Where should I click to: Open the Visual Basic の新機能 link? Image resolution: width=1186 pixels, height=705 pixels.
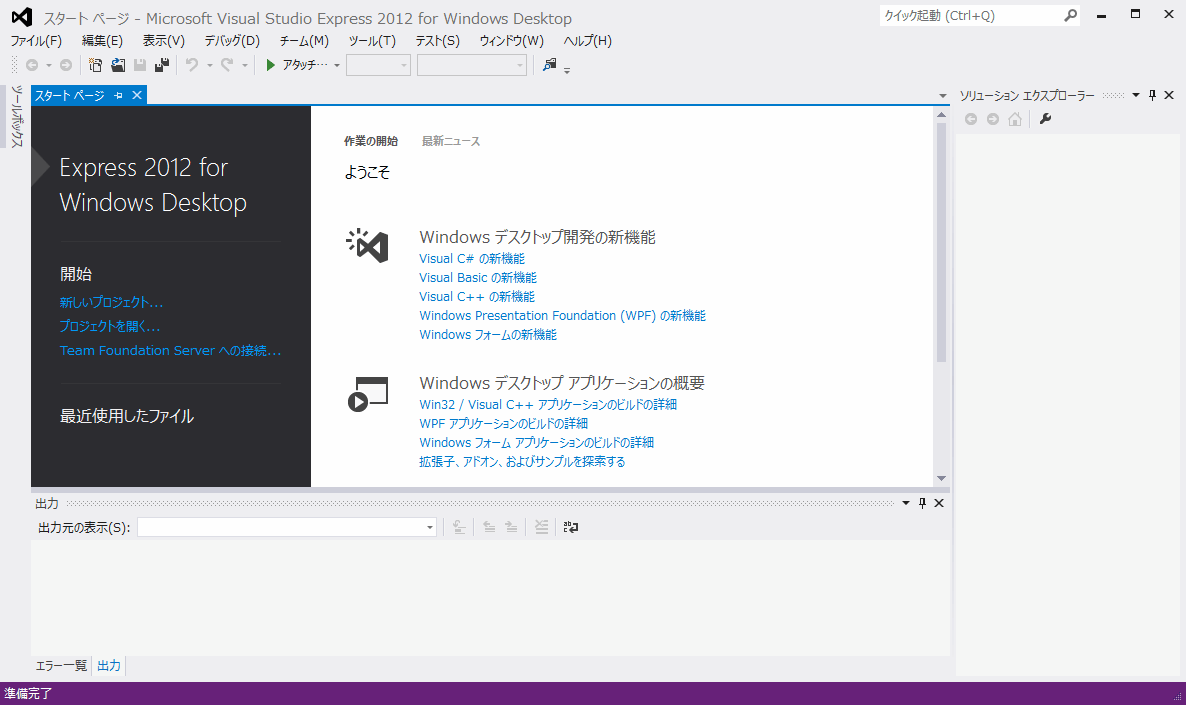(x=478, y=278)
